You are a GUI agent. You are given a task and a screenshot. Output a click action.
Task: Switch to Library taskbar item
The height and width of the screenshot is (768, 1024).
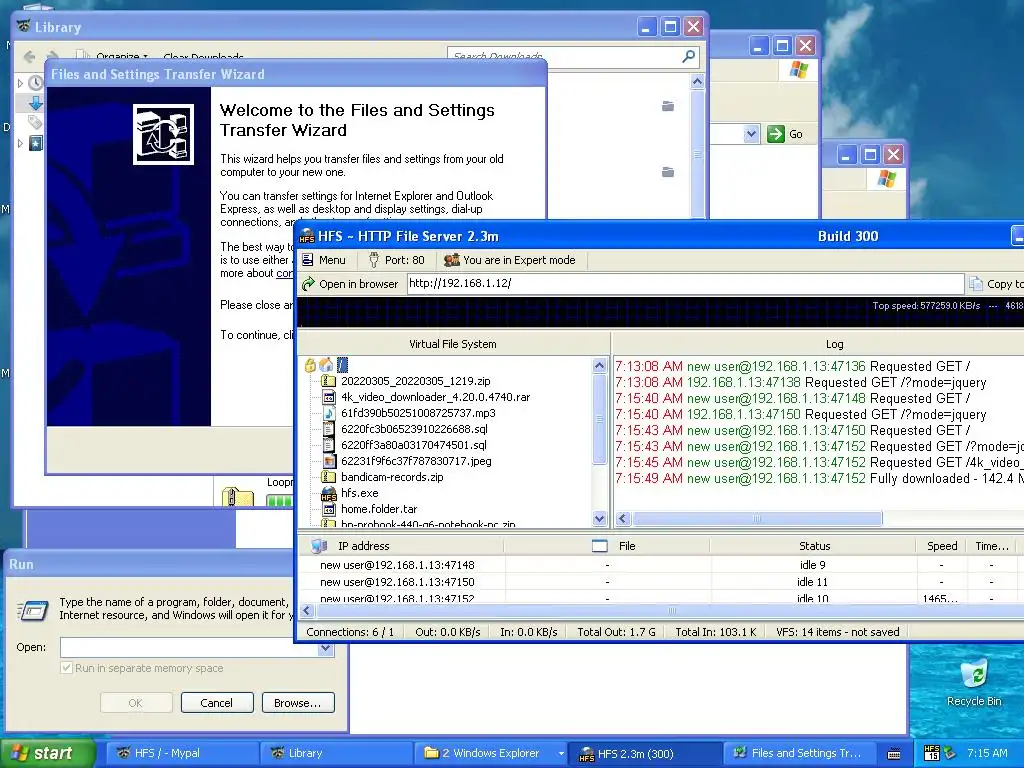point(336,753)
